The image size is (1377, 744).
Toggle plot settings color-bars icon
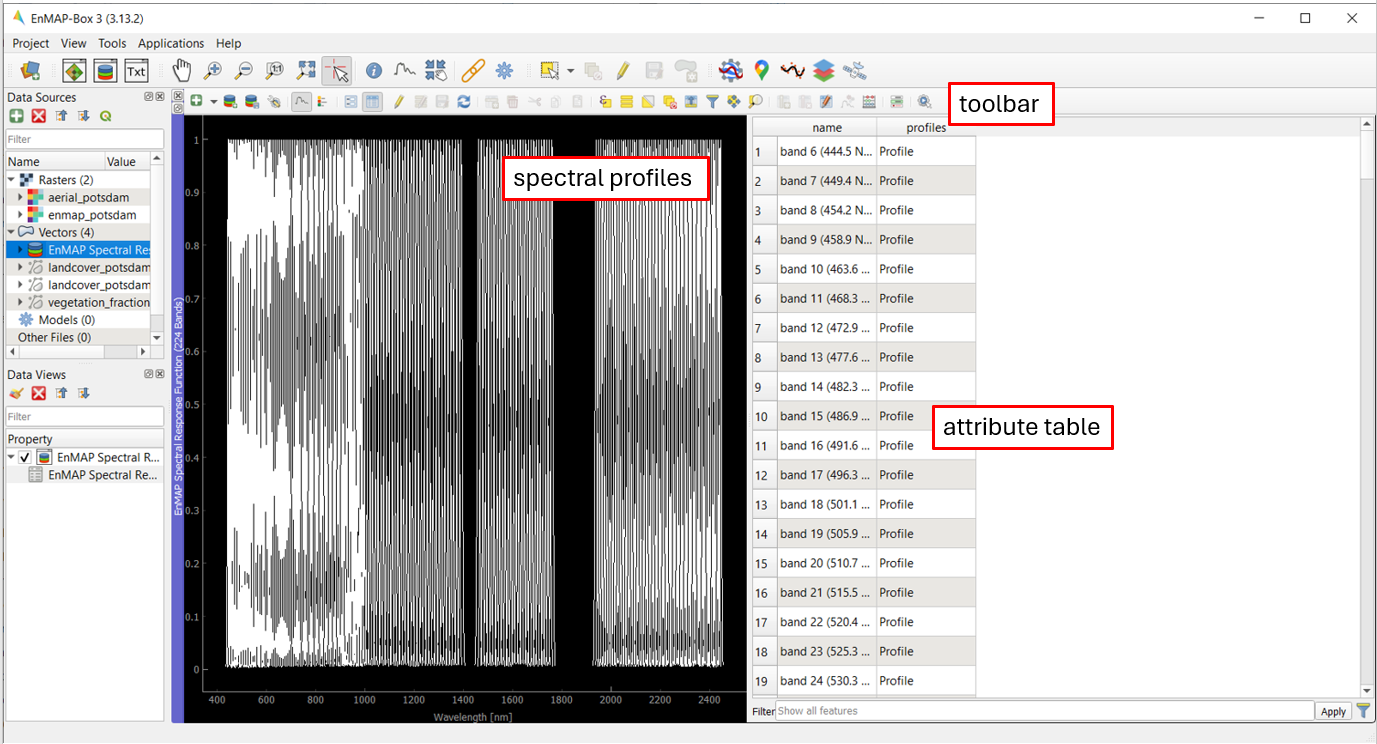pyautogui.click(x=322, y=101)
